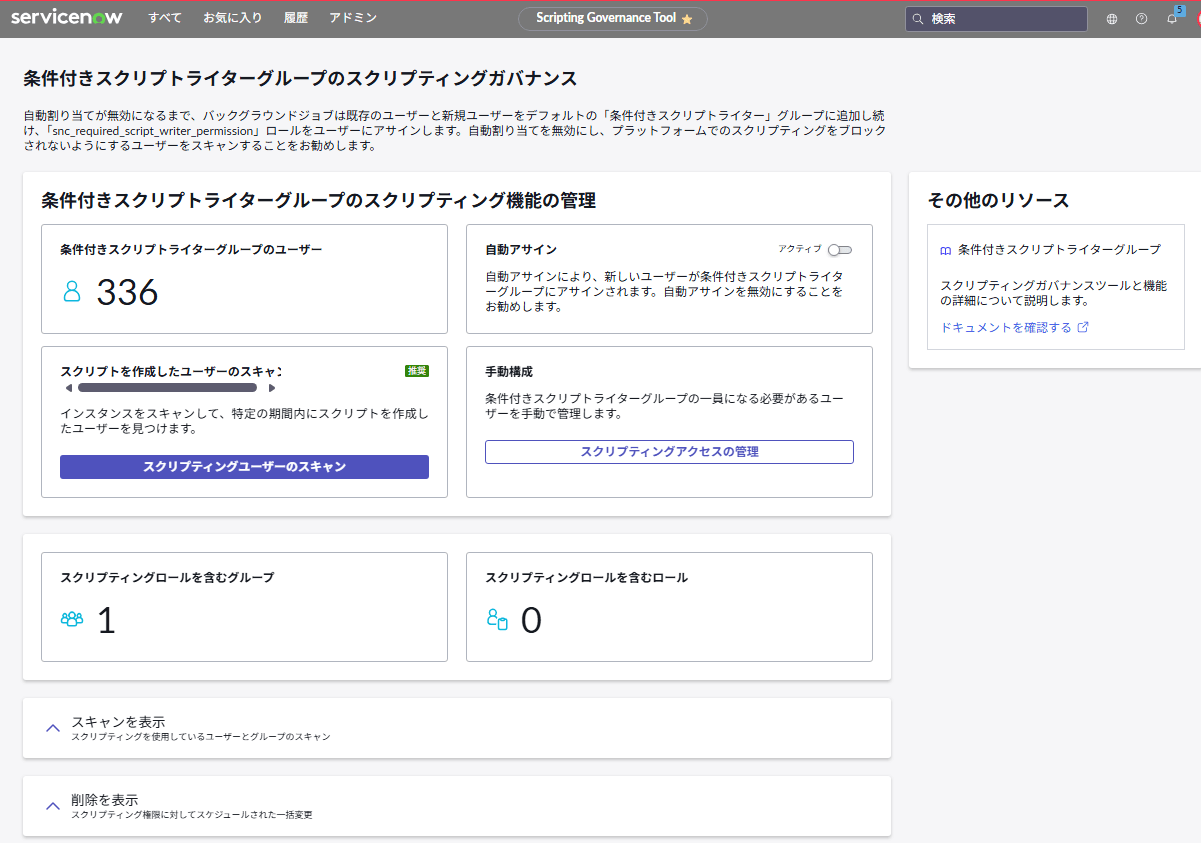This screenshot has width=1201, height=843.
Task: Click the group icon beside the count 1
Action: [72, 619]
